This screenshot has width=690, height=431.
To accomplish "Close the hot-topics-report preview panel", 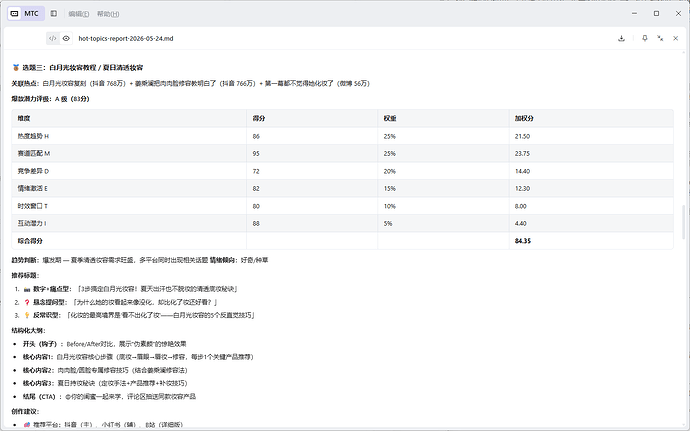I will click(x=675, y=38).
